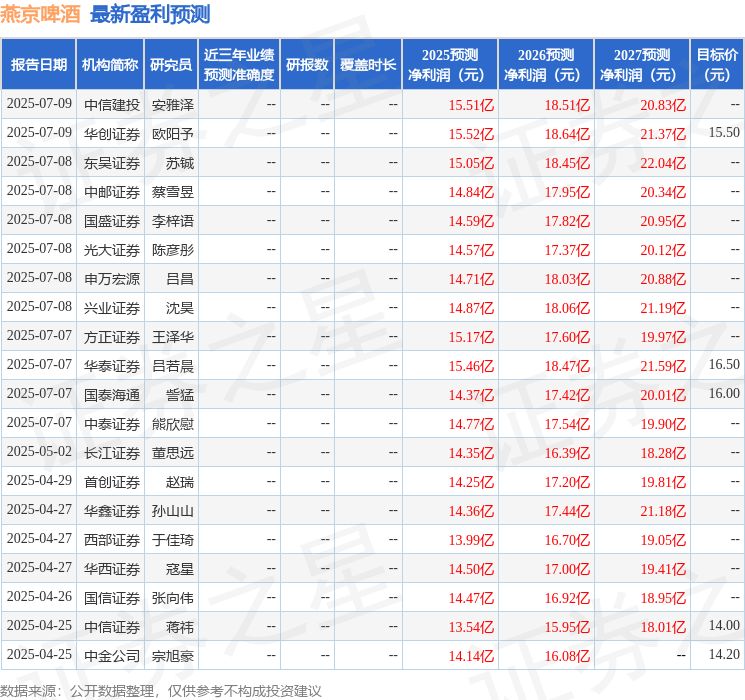
Task: Click the 国泰海通 institution name
Action: (112, 395)
